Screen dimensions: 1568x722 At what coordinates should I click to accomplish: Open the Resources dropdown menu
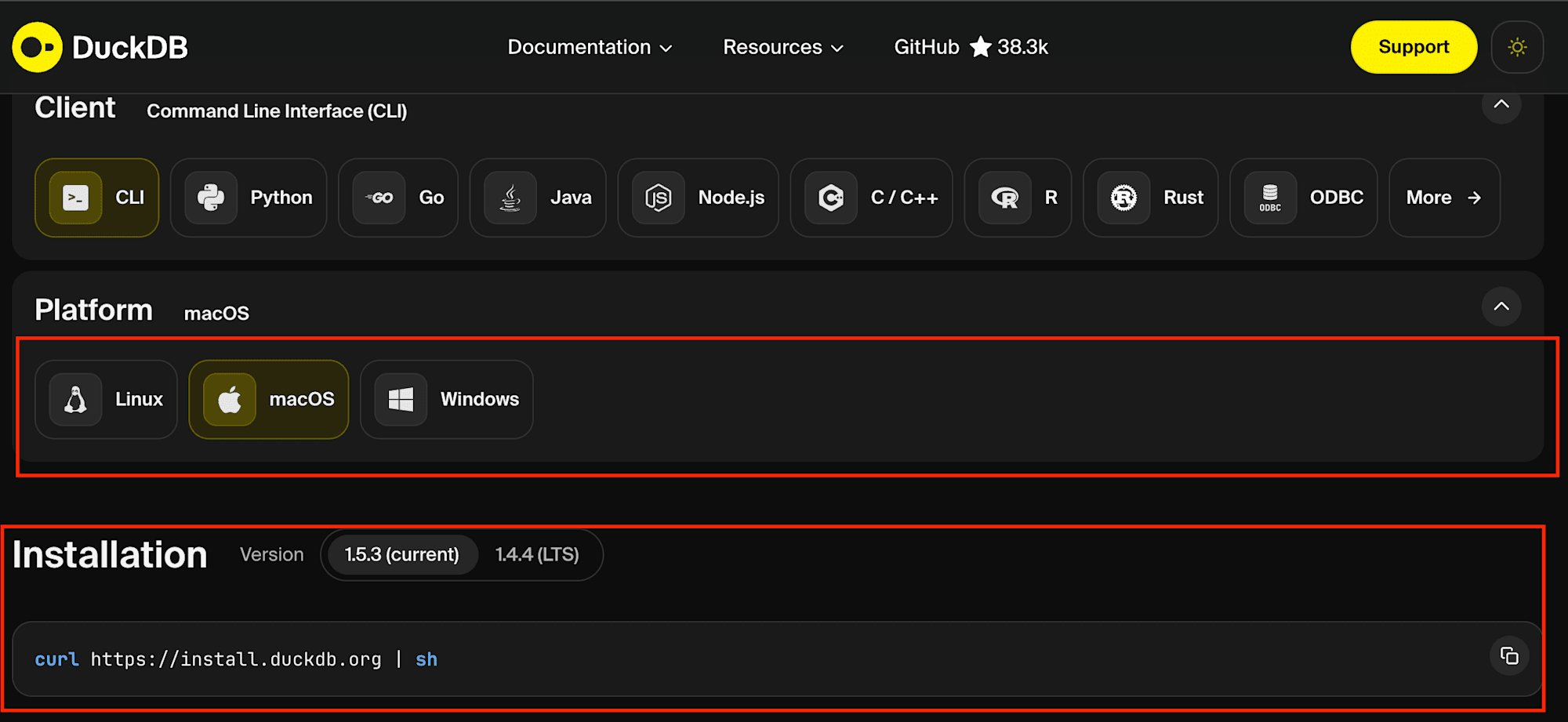(x=783, y=47)
